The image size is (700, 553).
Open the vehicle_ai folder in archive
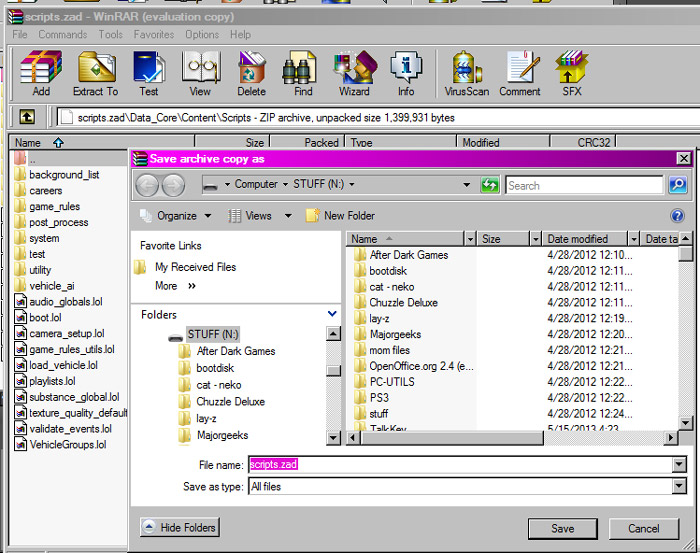[x=52, y=286]
